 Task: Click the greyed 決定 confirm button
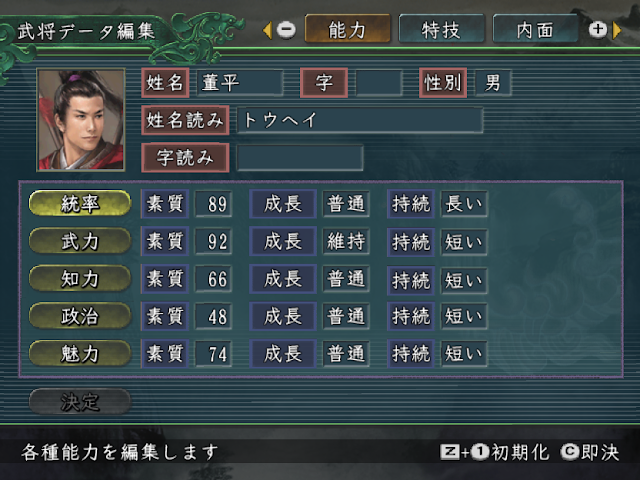(x=80, y=402)
